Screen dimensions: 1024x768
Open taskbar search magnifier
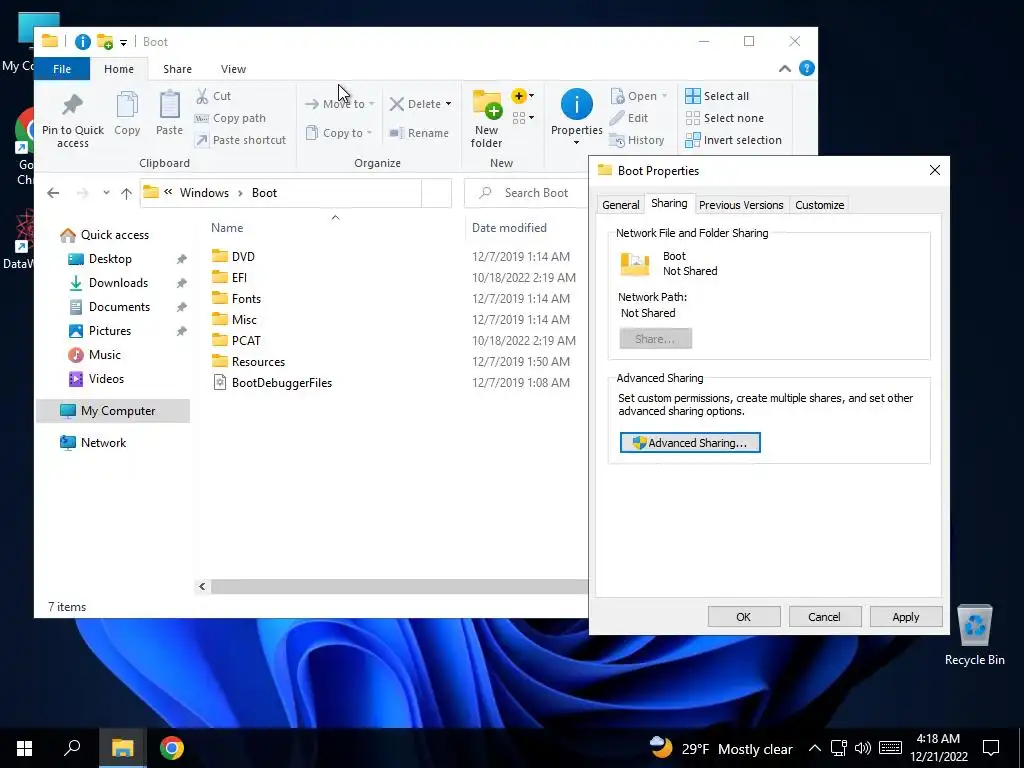[x=72, y=748]
